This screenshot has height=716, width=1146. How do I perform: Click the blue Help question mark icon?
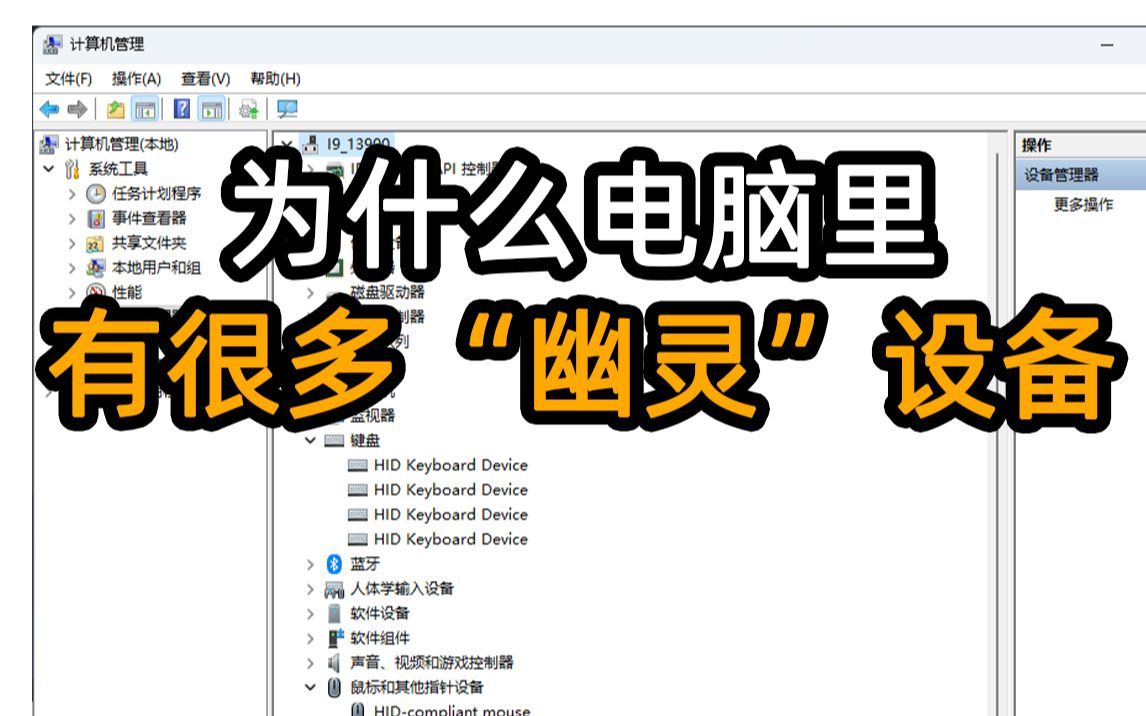tap(182, 109)
